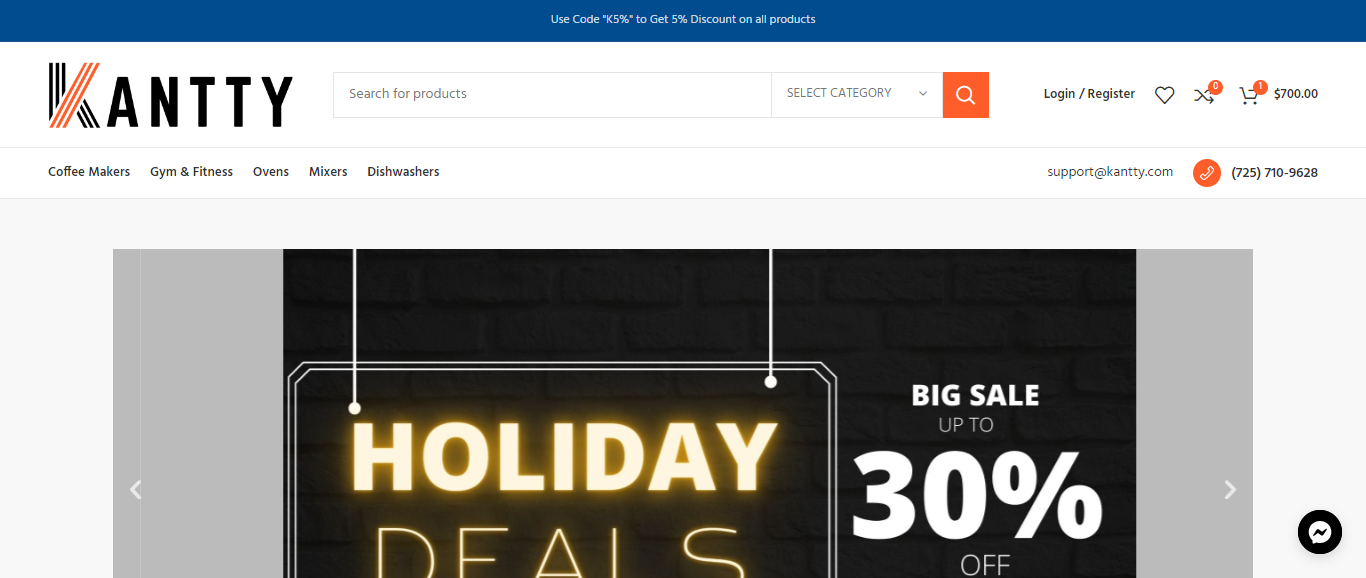Open the Gym & Fitness category
This screenshot has width=1366, height=578.
click(x=191, y=172)
